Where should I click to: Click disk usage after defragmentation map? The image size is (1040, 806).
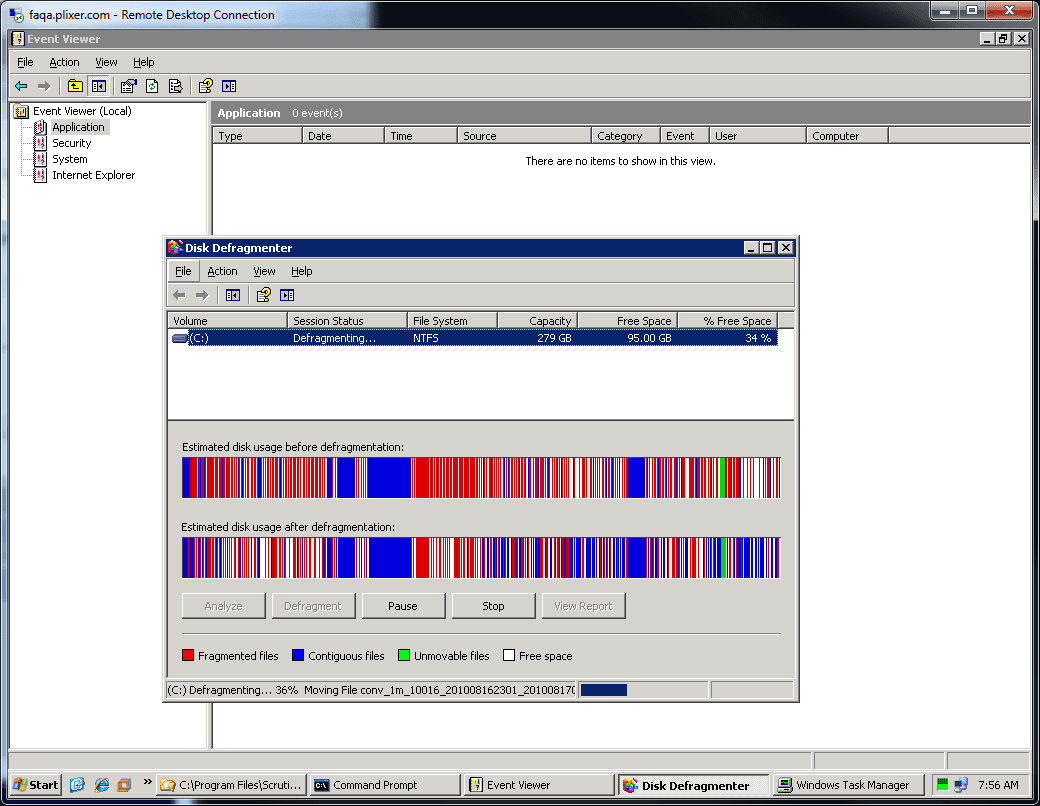tap(481, 558)
